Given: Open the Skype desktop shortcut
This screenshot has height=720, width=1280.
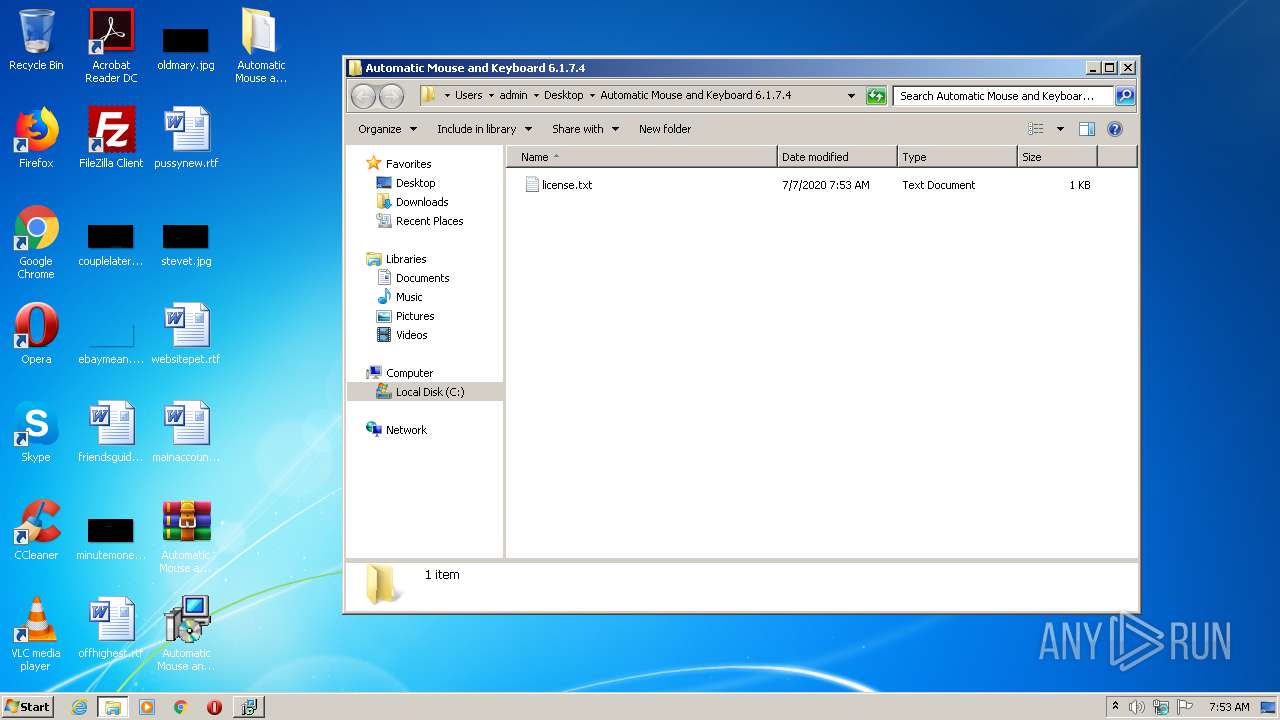Looking at the screenshot, I should point(36,432).
